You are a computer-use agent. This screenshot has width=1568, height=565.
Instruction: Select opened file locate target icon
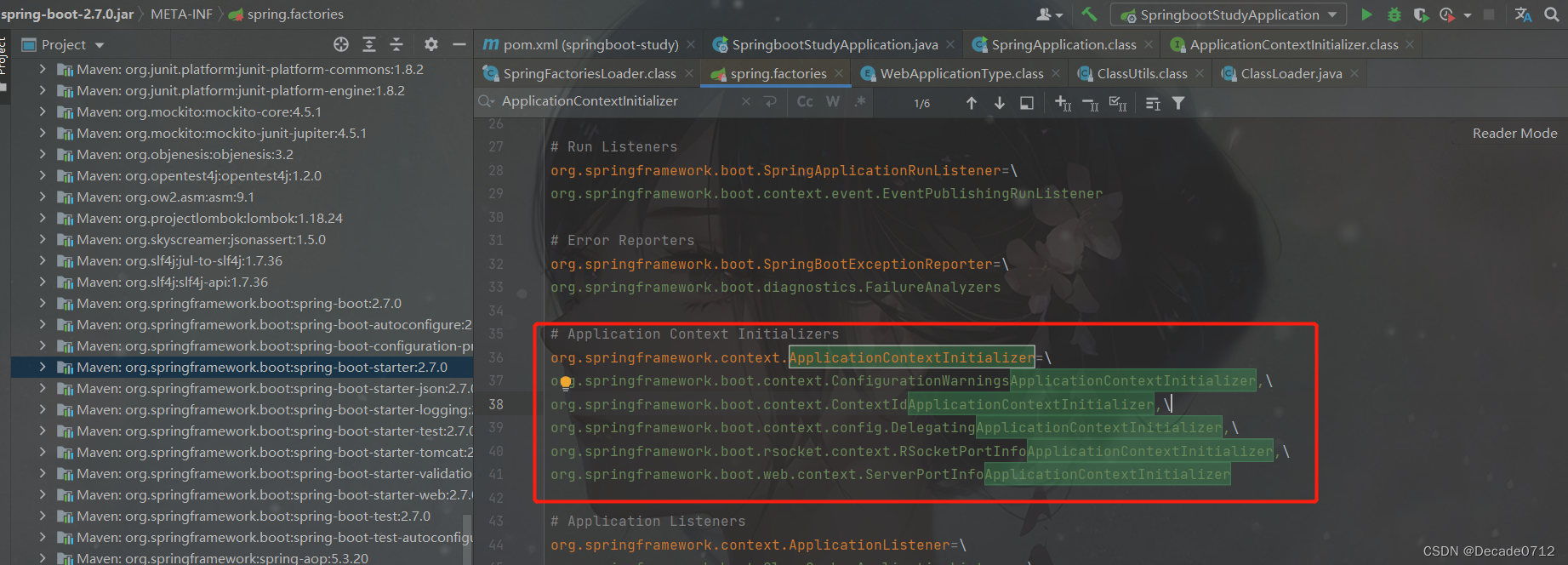(x=341, y=44)
